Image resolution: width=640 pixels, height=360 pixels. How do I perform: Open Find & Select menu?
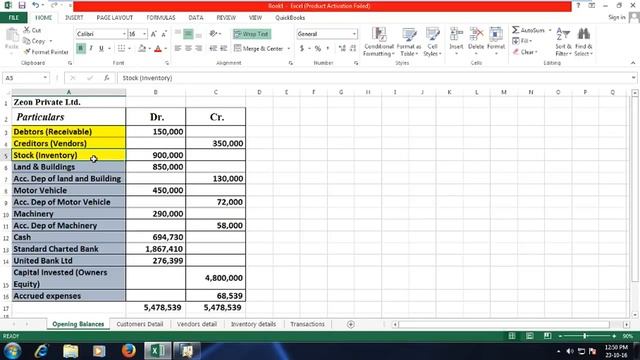click(584, 41)
